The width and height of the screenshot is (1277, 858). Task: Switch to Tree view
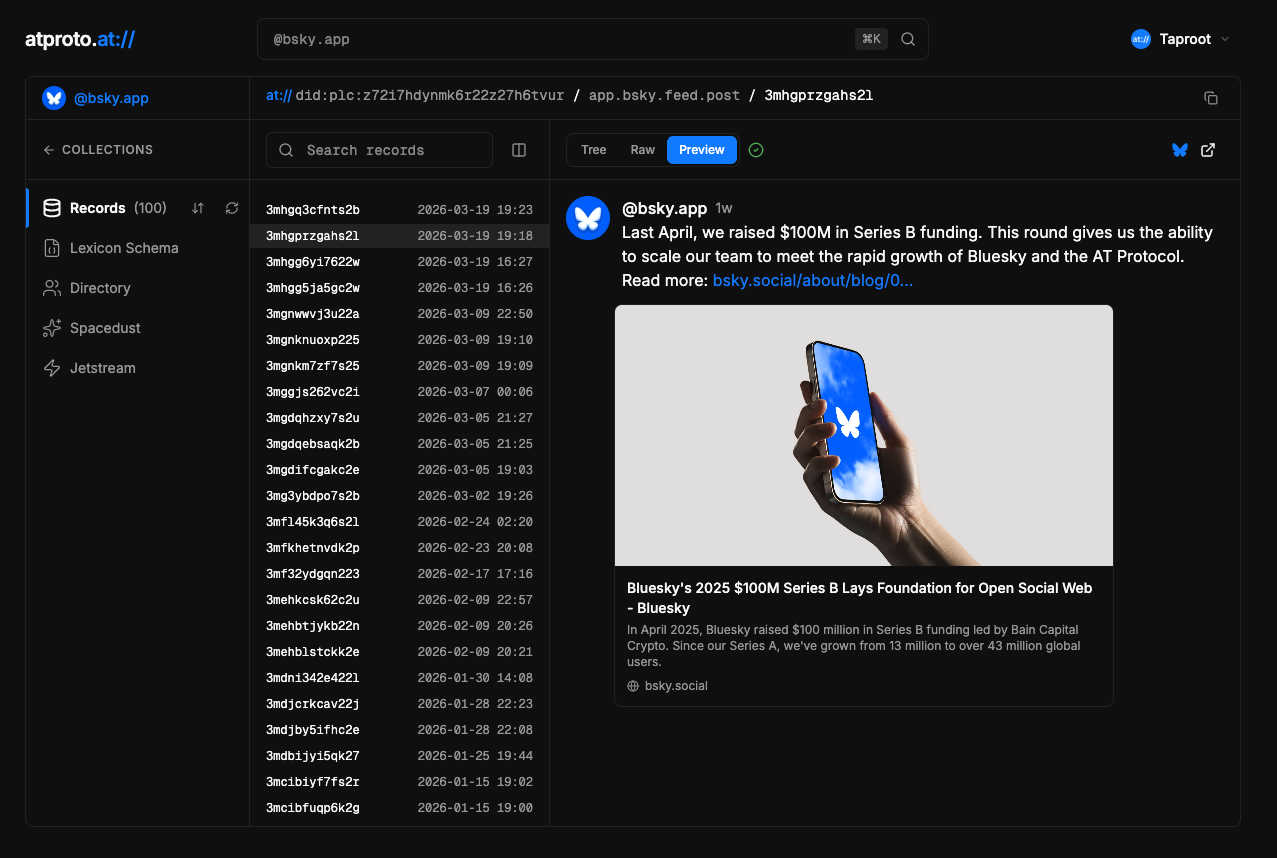coord(593,150)
